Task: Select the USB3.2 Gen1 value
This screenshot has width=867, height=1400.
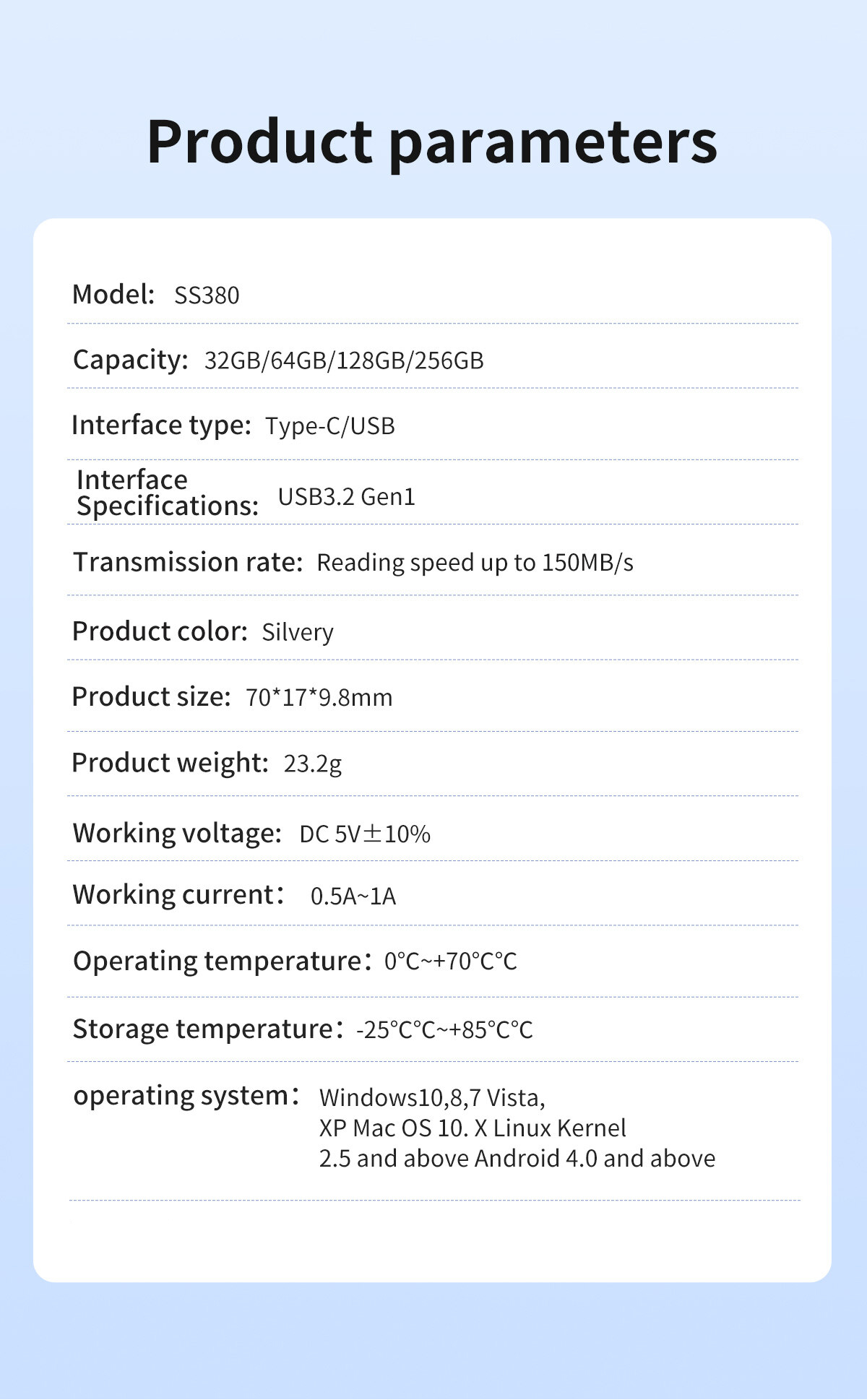Action: [347, 497]
